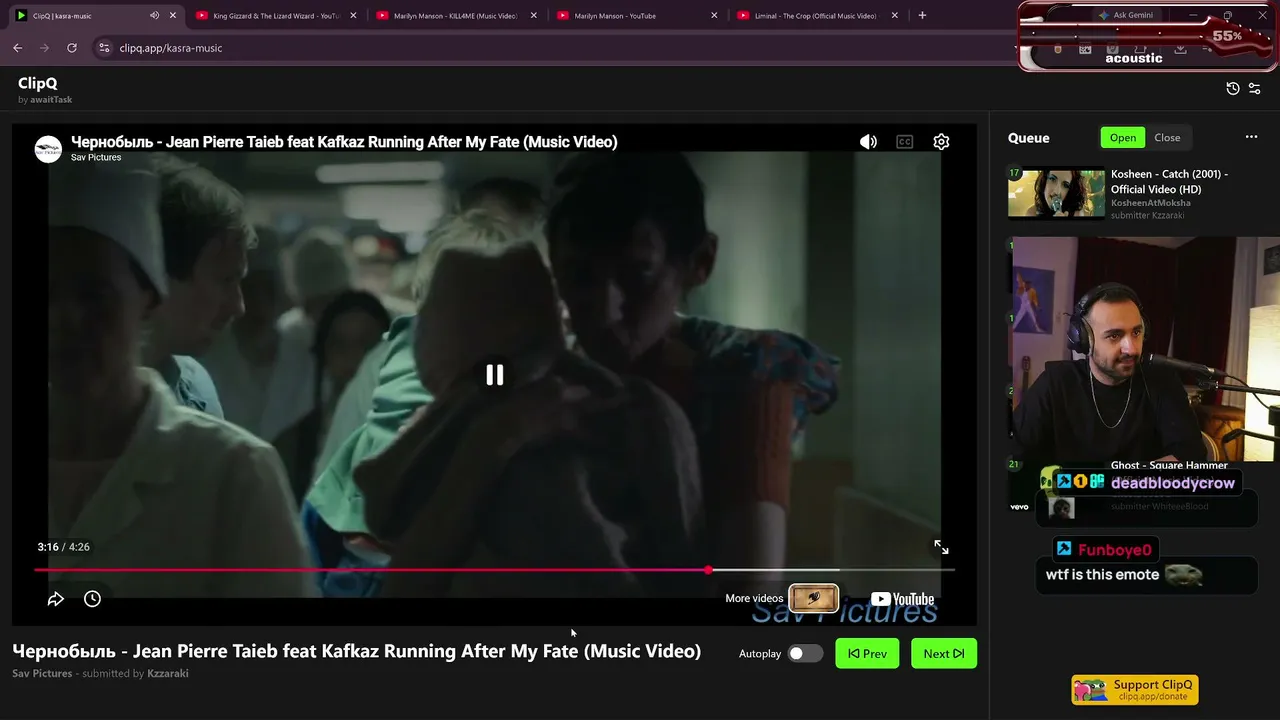Watch on YouTube via the YouTube logo
Viewport: 1280px width, 720px height.
point(902,599)
